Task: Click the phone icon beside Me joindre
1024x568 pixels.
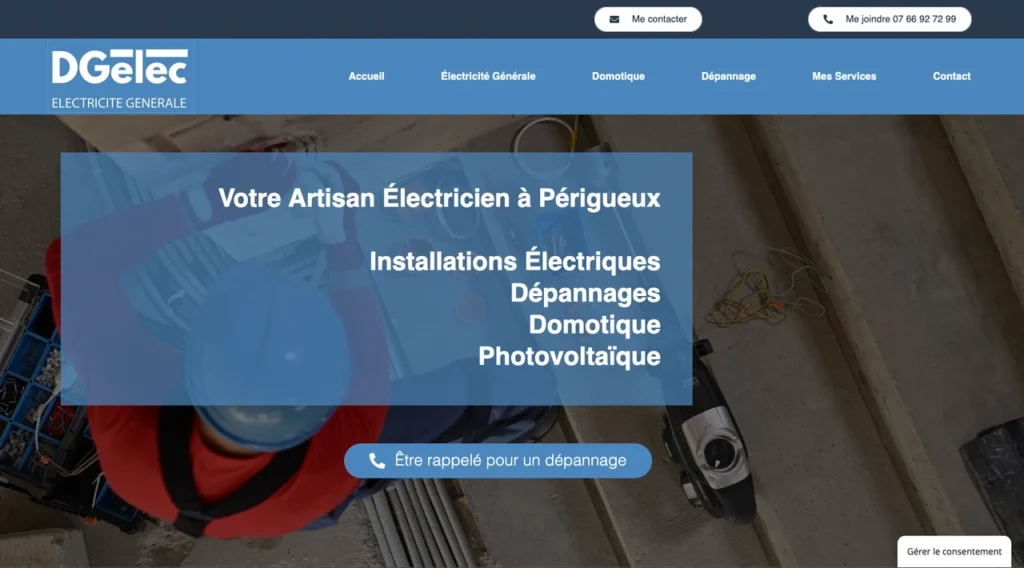Action: (828, 20)
